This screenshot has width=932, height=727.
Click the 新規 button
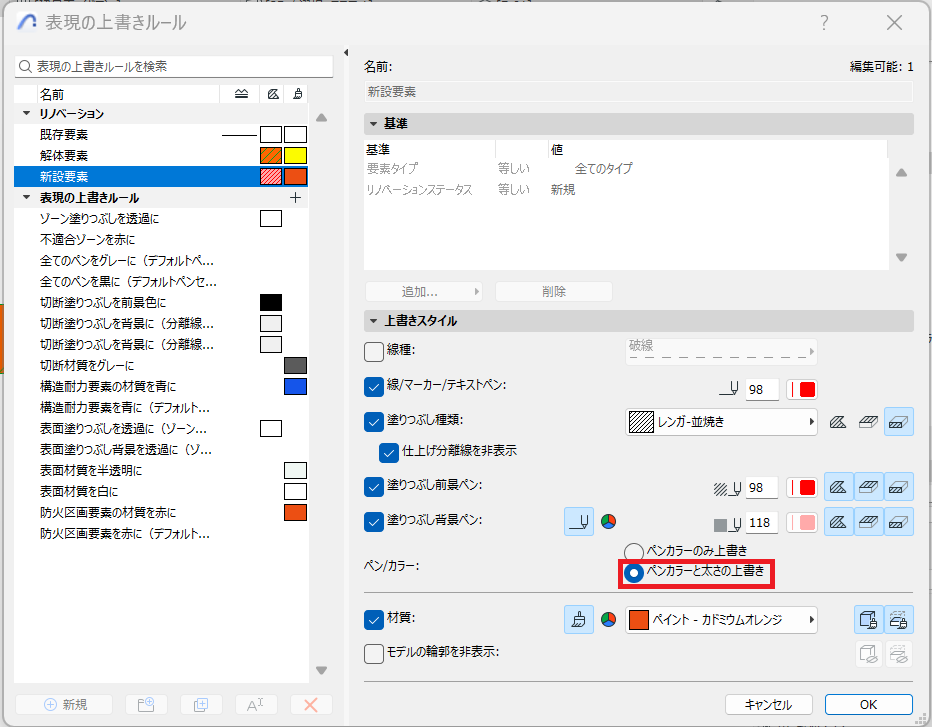[x=64, y=704]
